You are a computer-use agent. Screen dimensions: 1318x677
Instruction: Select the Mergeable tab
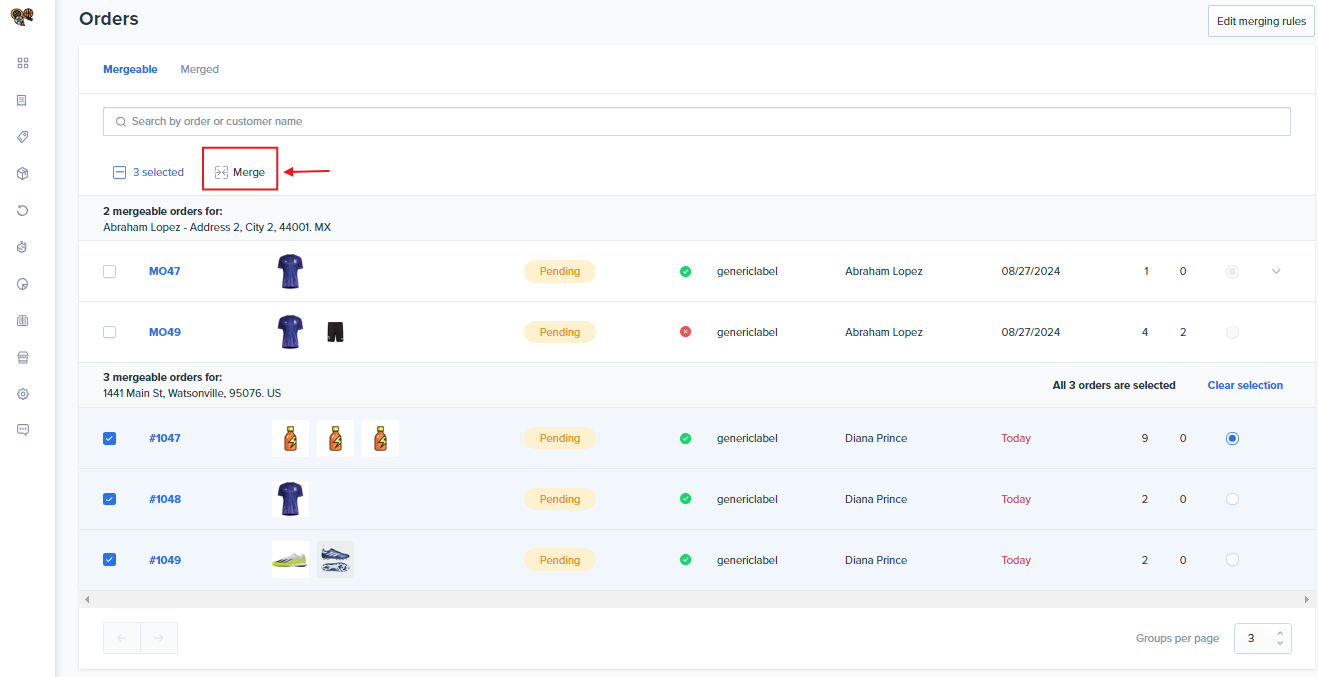tap(130, 69)
